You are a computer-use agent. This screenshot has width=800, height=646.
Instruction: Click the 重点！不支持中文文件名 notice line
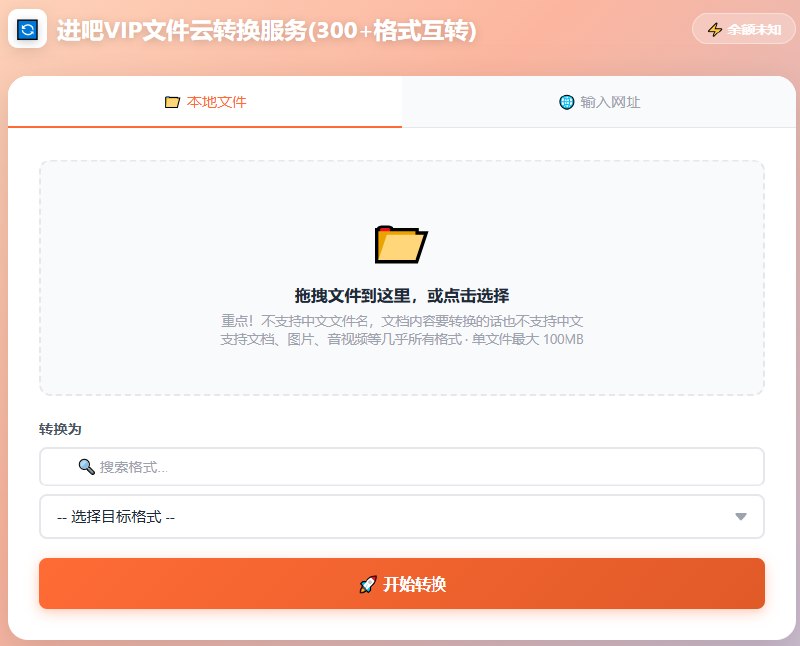click(x=401, y=322)
